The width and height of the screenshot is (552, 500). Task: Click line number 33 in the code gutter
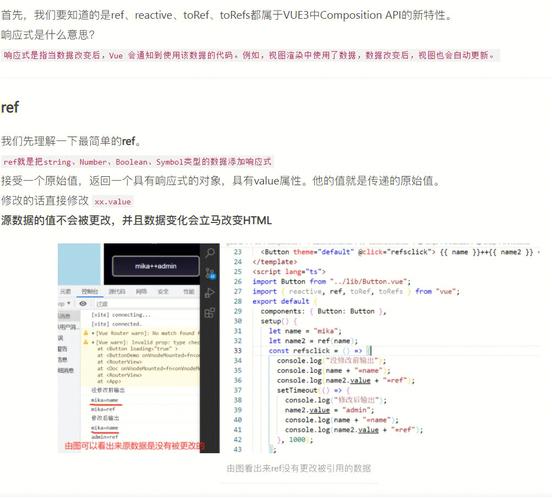tap(238, 351)
